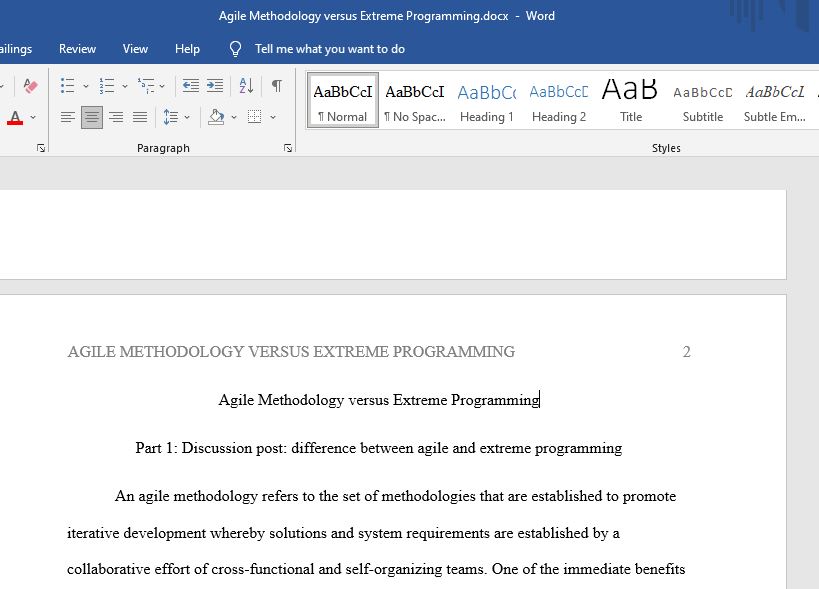This screenshot has height=589, width=819.
Task: Apply numbered list formatting
Action: 107,86
